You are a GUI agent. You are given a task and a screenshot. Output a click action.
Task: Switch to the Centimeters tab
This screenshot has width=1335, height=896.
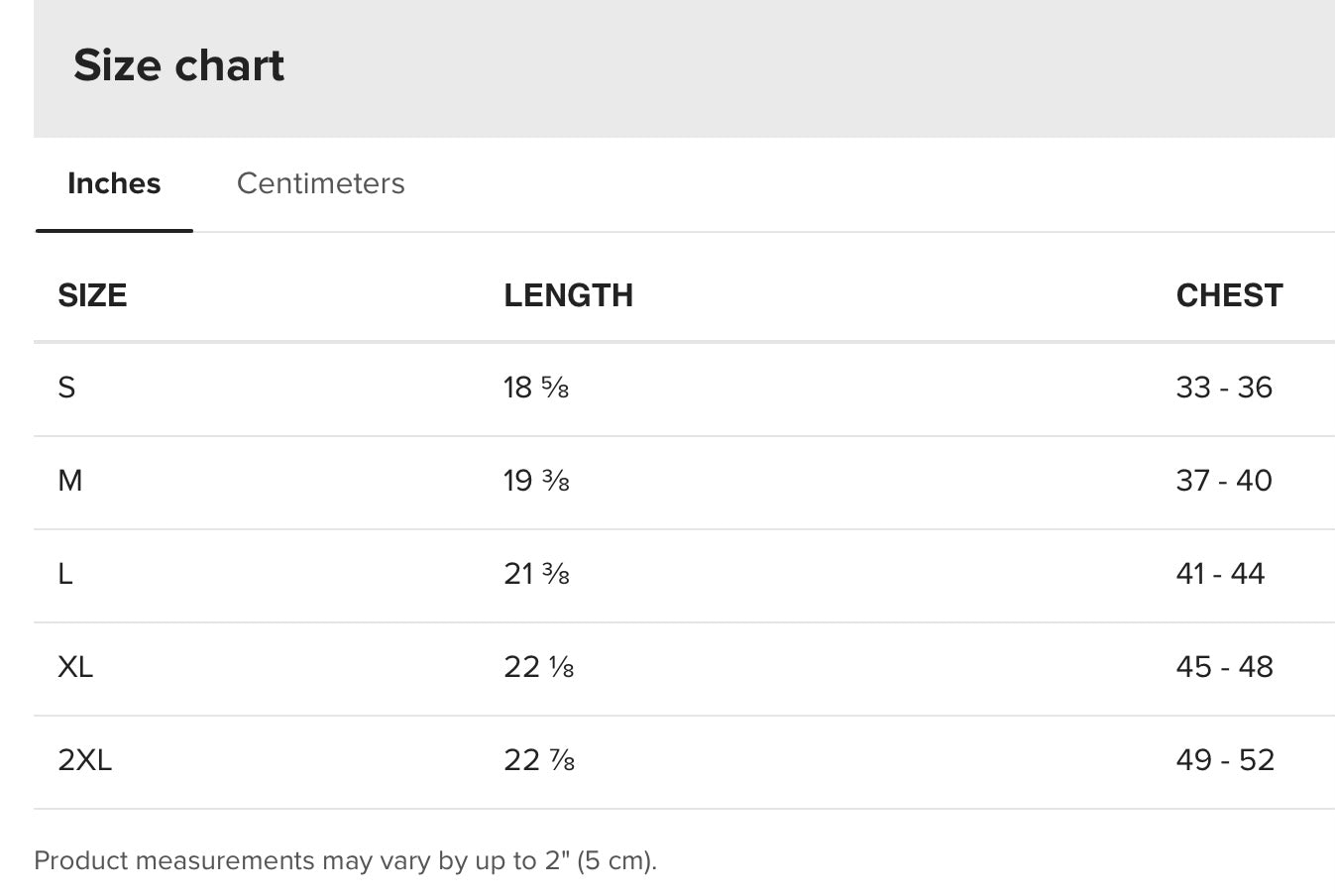320,183
